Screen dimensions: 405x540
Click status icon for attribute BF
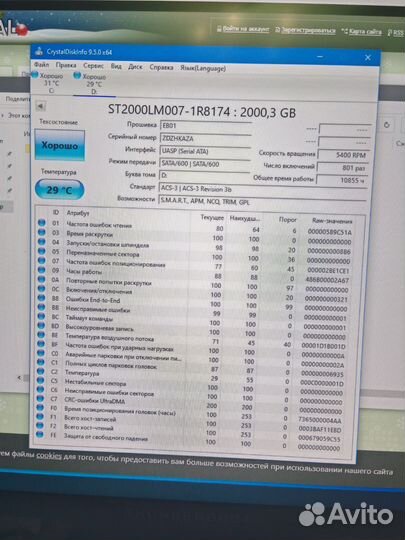click(x=41, y=344)
